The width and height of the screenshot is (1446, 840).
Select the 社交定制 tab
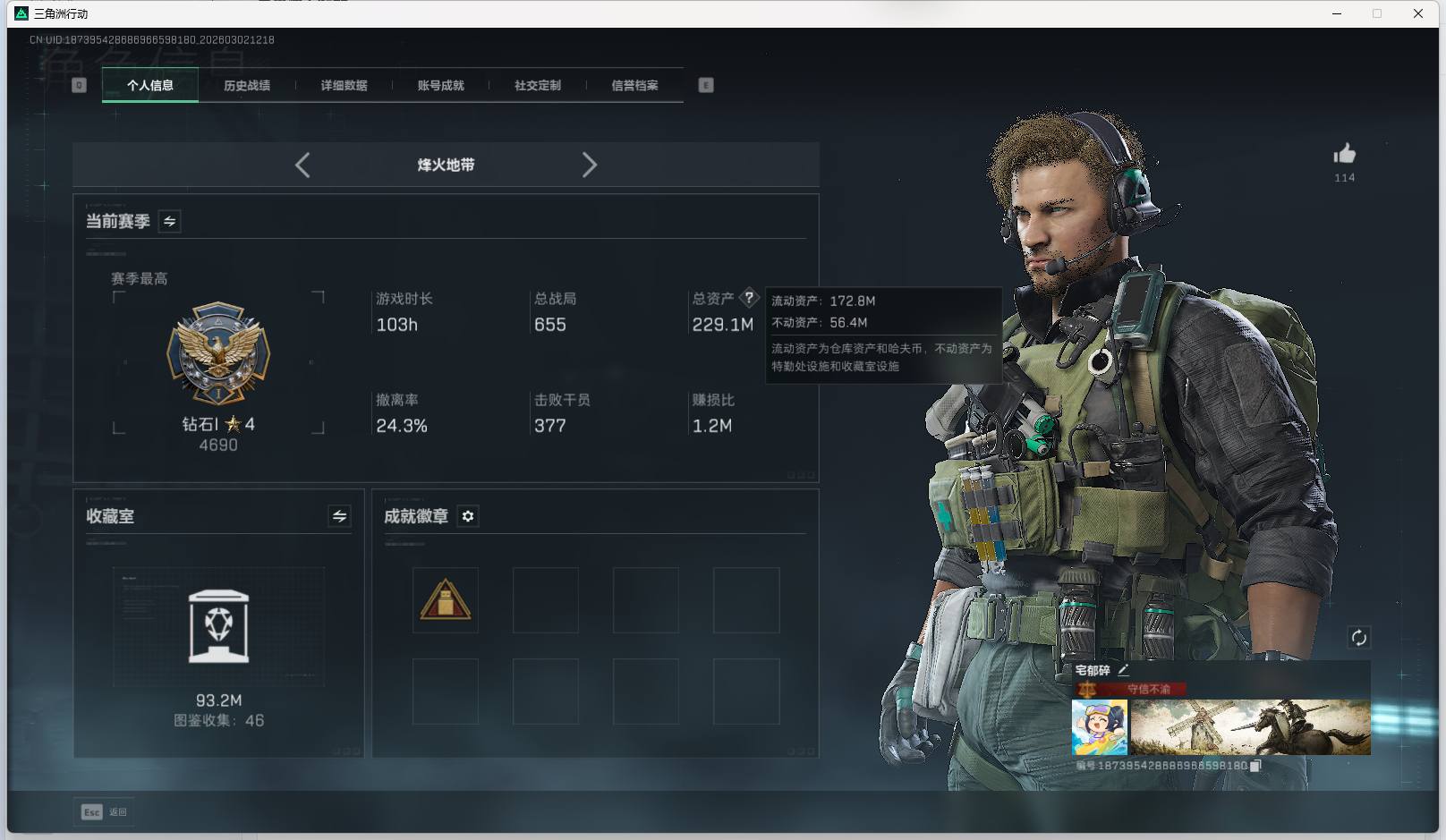537,85
